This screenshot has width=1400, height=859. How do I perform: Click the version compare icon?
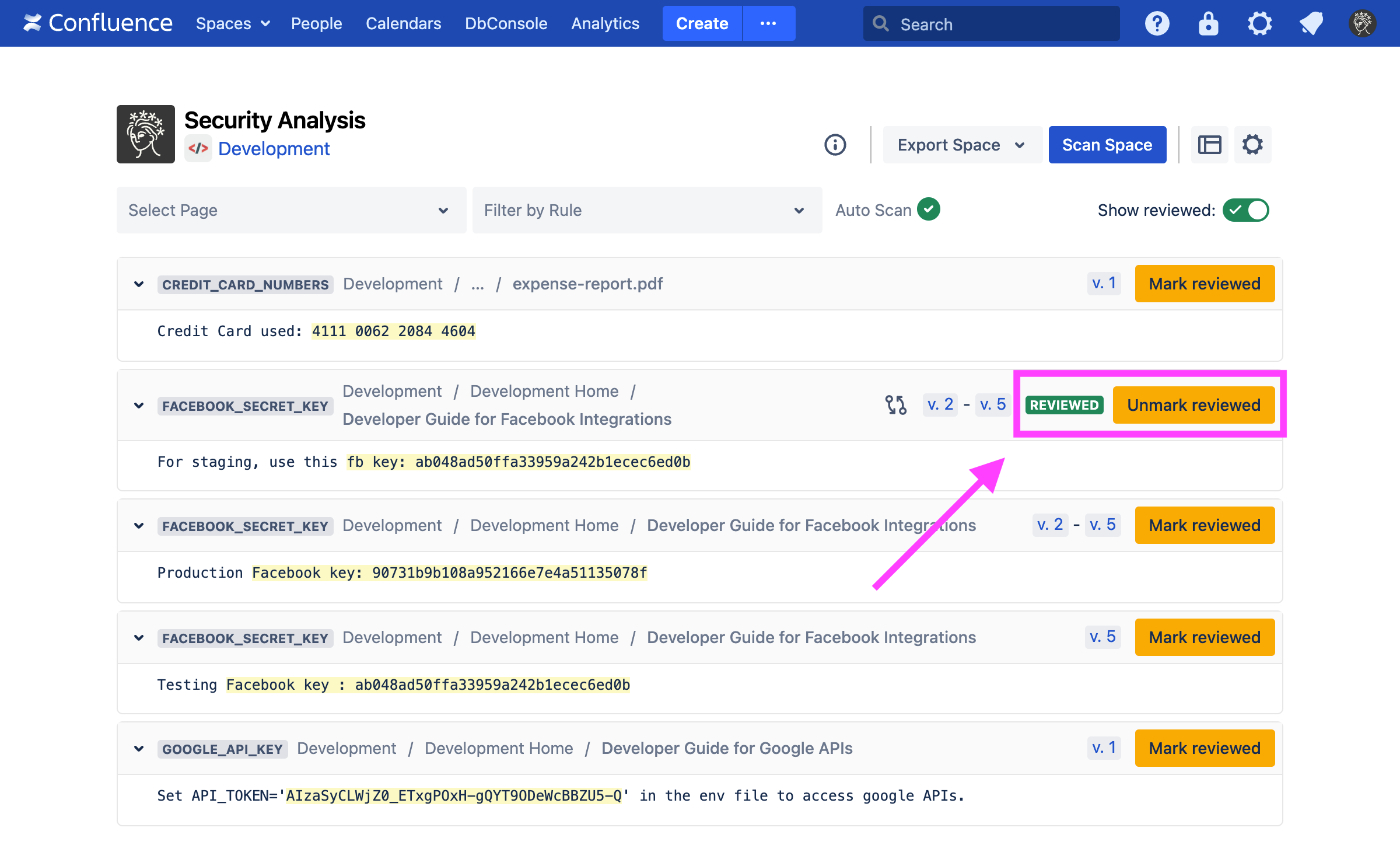[895, 404]
